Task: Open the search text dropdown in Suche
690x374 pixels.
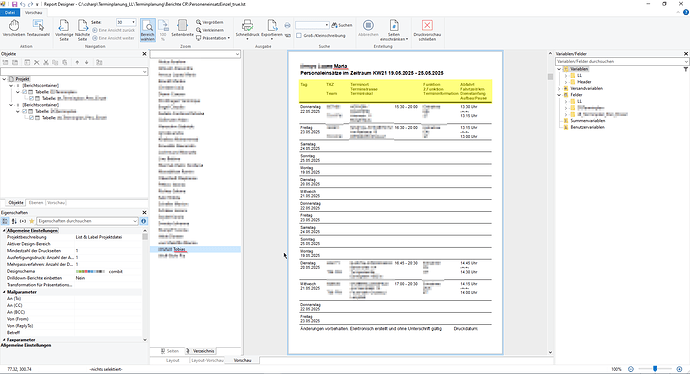Action: (327, 25)
